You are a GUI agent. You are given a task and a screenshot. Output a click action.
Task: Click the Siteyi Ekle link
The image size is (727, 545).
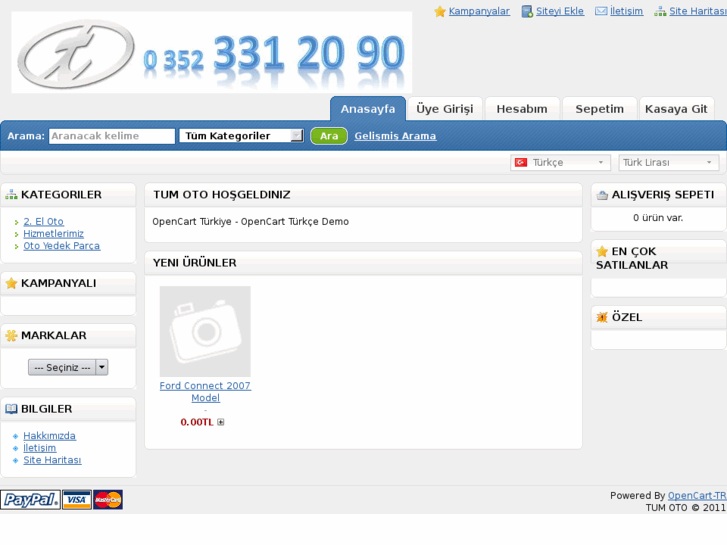[560, 11]
